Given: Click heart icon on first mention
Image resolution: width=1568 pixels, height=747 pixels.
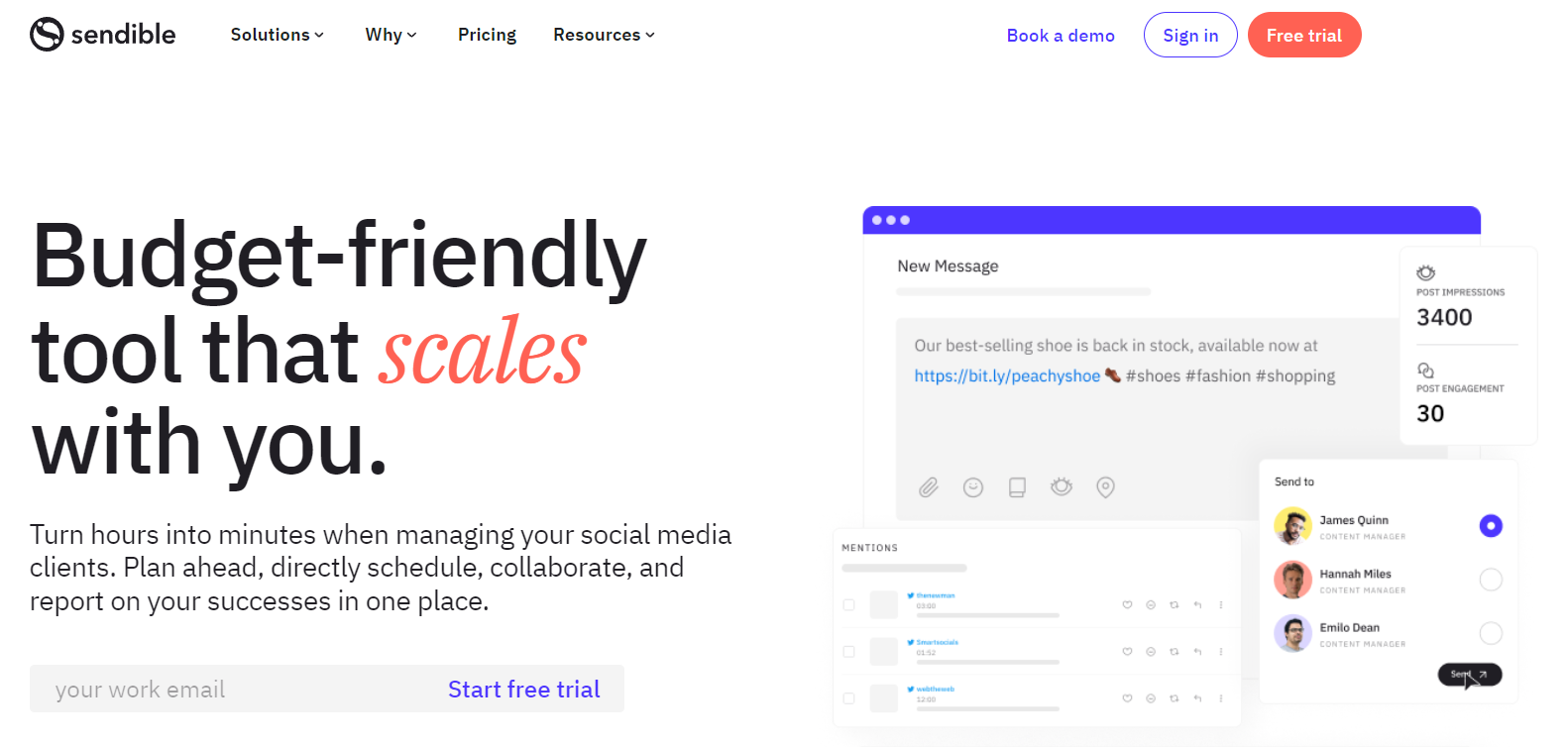Looking at the screenshot, I should click(x=1127, y=604).
